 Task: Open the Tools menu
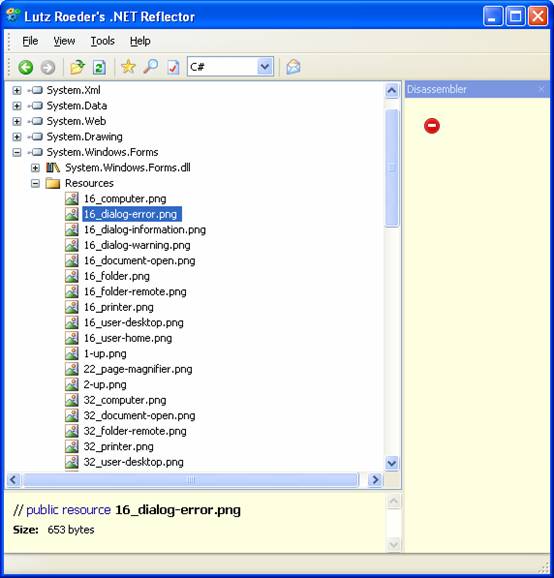coord(102,41)
